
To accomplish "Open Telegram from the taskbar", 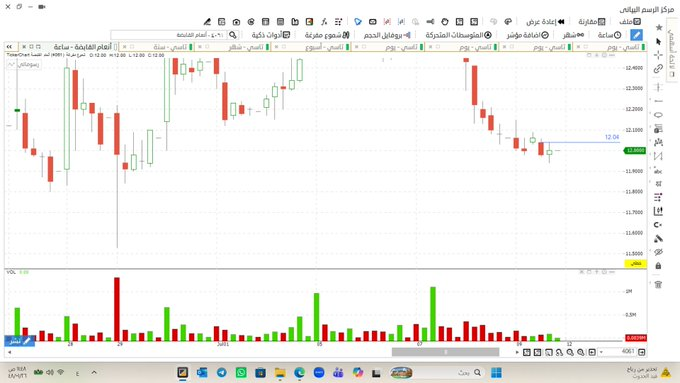I will 222,373.
